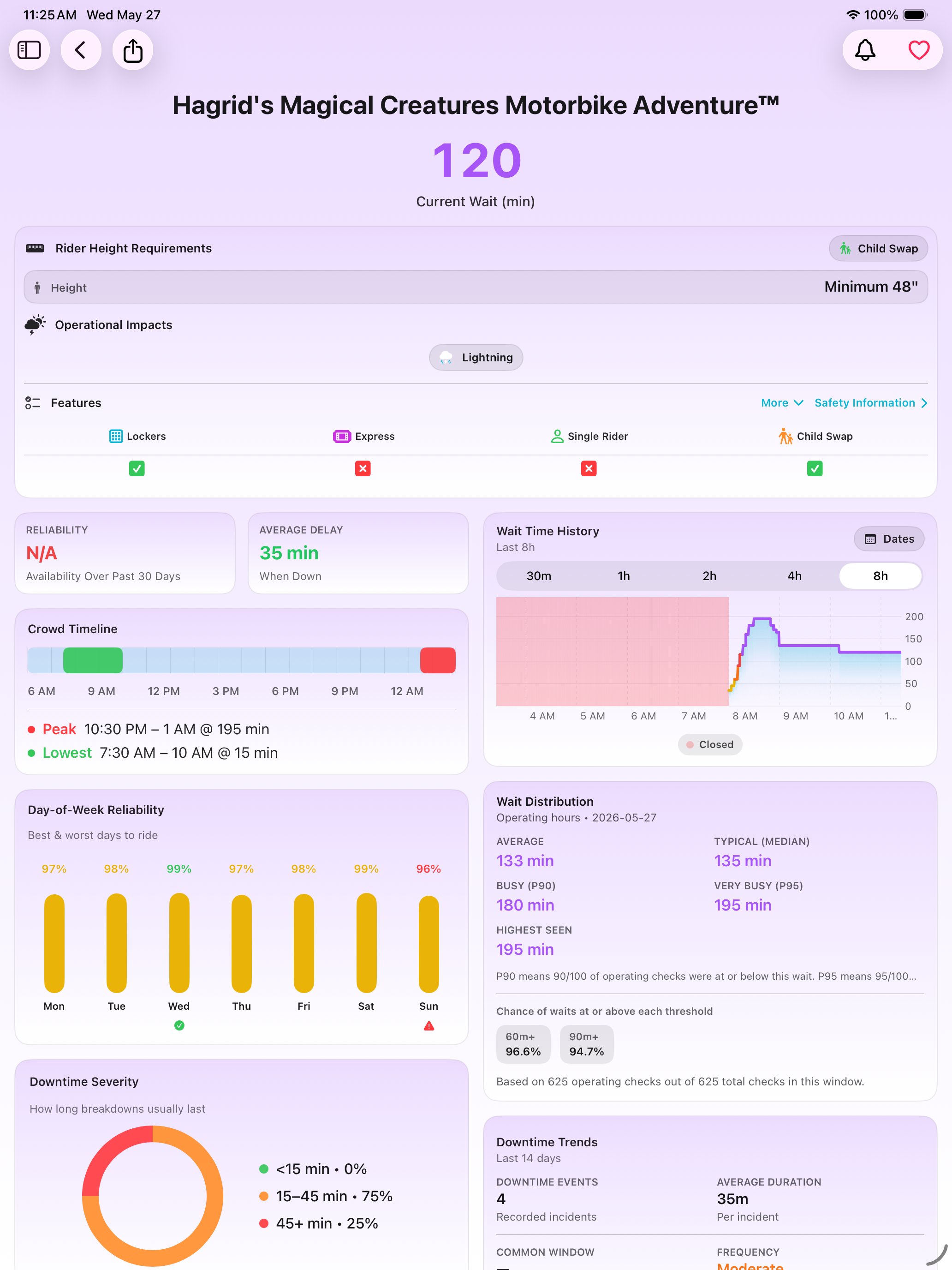
Task: Tap the Sun reliability bar
Action: click(428, 945)
